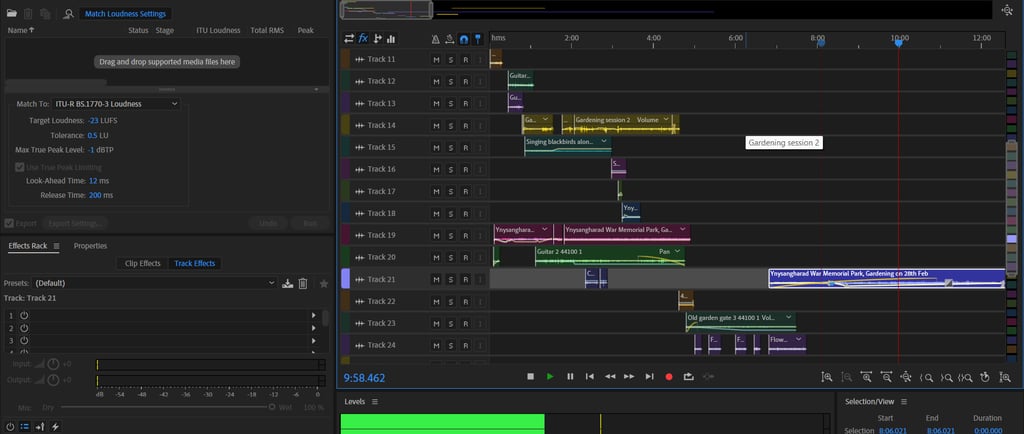Show the EQ track controls
This screenshot has height=434, width=1024.
390,38
